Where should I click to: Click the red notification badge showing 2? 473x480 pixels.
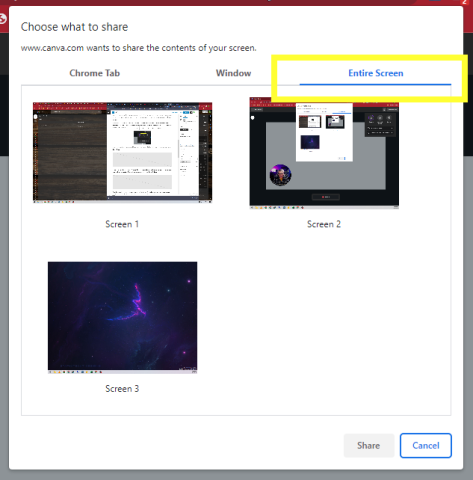(464, 2)
